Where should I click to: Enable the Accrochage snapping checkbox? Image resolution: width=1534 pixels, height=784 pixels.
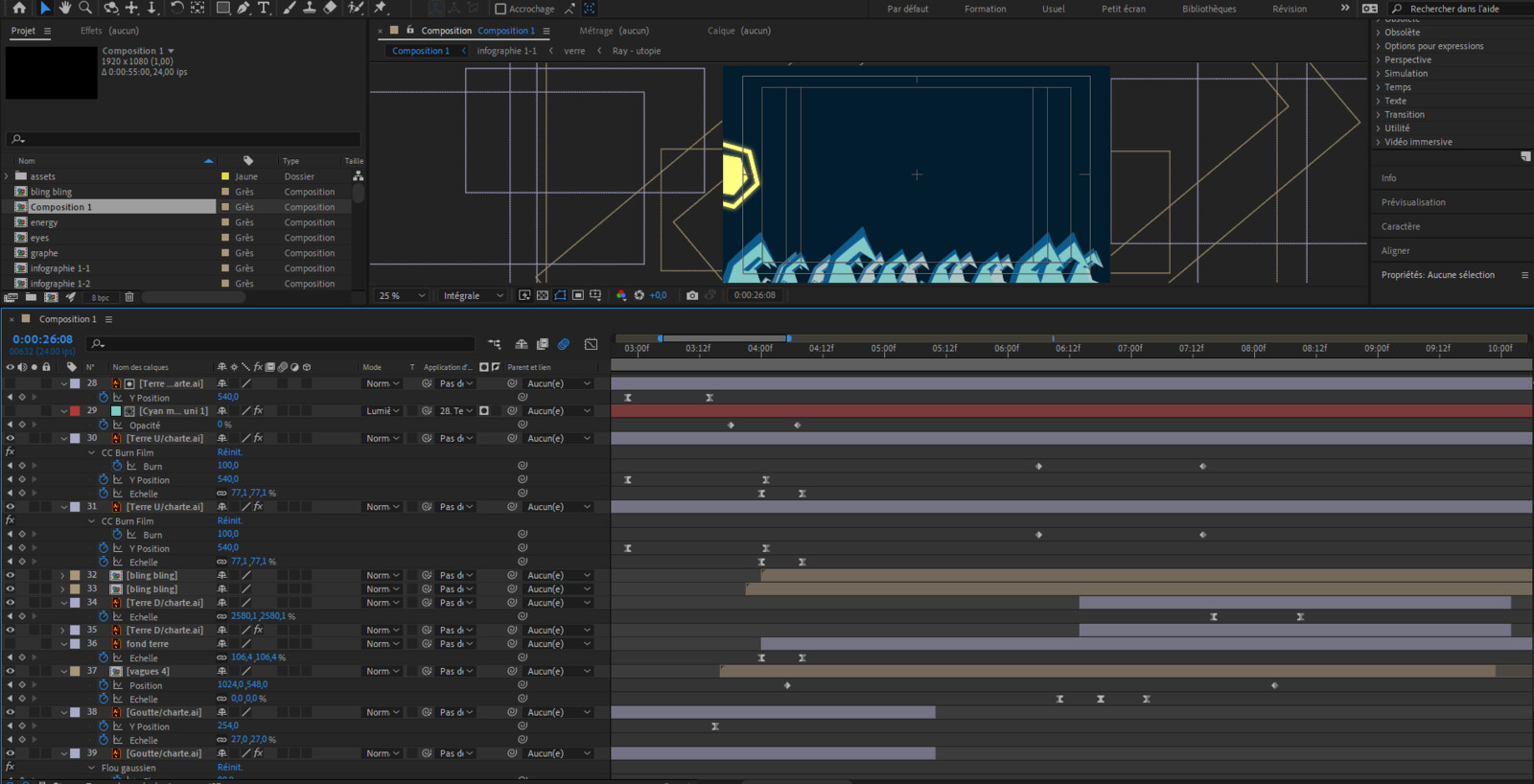[500, 9]
